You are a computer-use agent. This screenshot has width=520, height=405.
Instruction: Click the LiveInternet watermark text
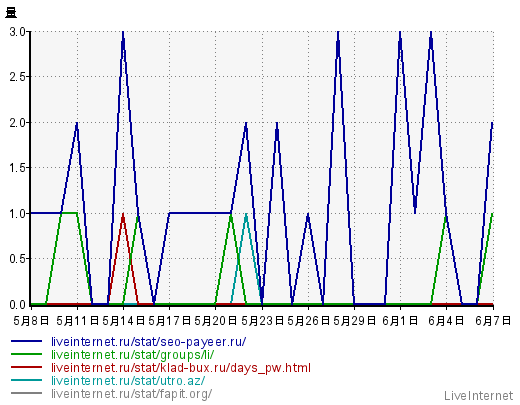coord(479,396)
